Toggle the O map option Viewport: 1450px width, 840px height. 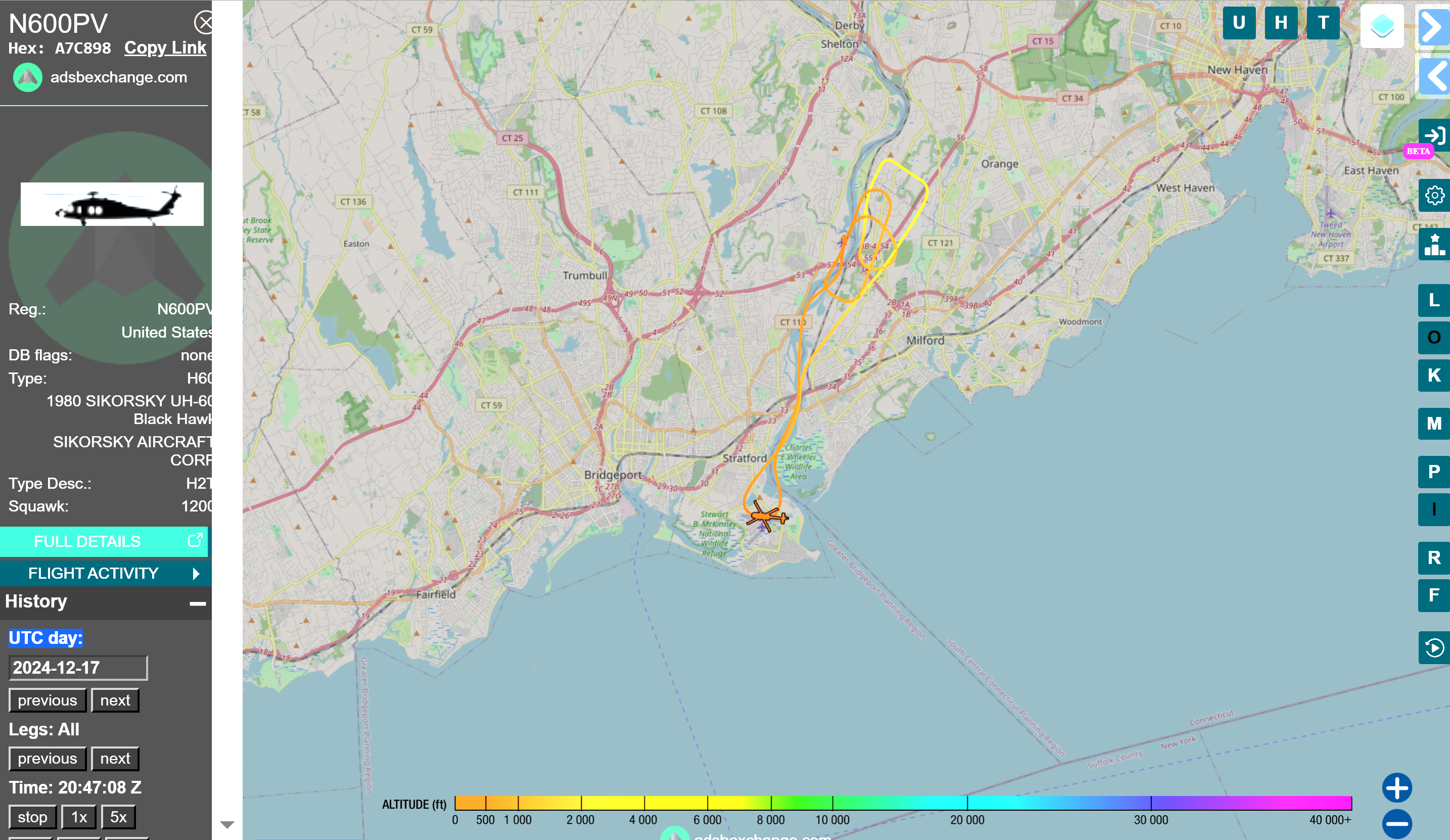(1434, 338)
